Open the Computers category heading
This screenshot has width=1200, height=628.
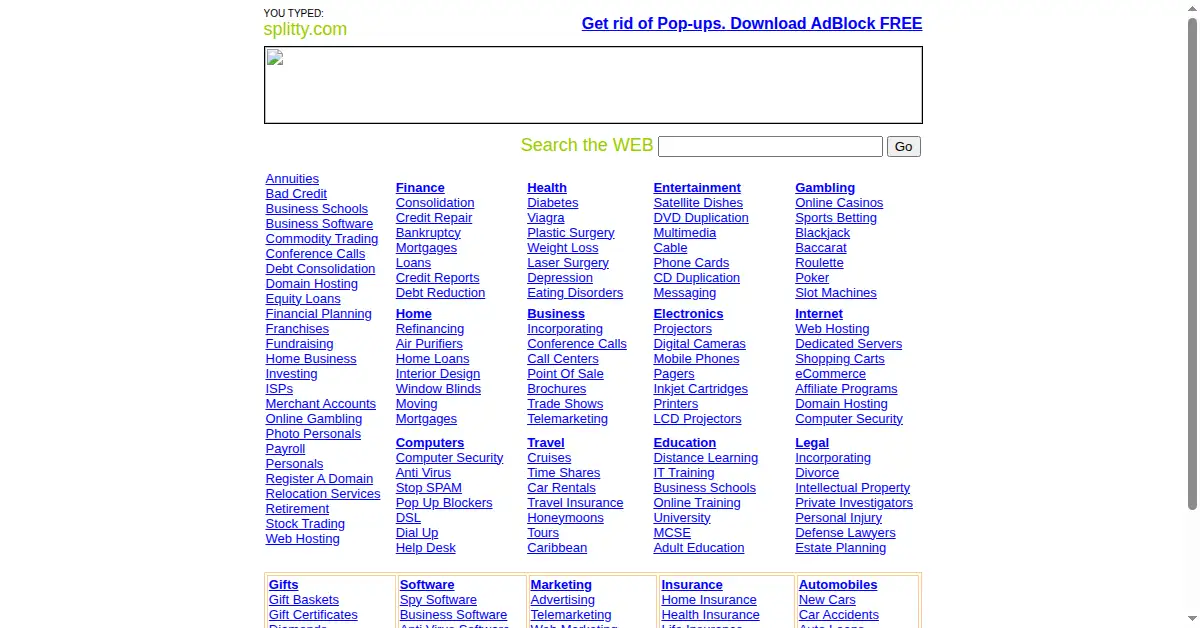430,443
